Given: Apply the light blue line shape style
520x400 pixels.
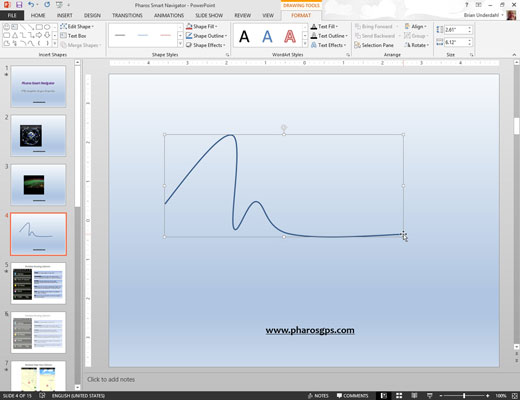Looking at the screenshot, I should click(143, 35).
